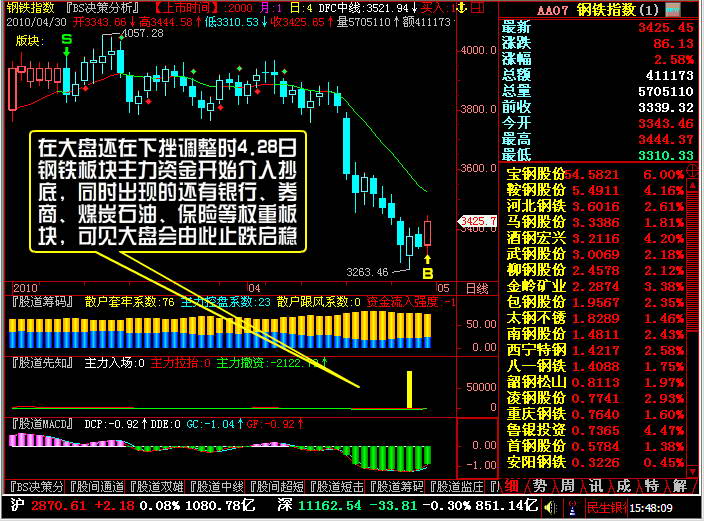Click the tall yellow 主力入场 bar
The width and height of the screenshot is (704, 521).
pos(409,389)
